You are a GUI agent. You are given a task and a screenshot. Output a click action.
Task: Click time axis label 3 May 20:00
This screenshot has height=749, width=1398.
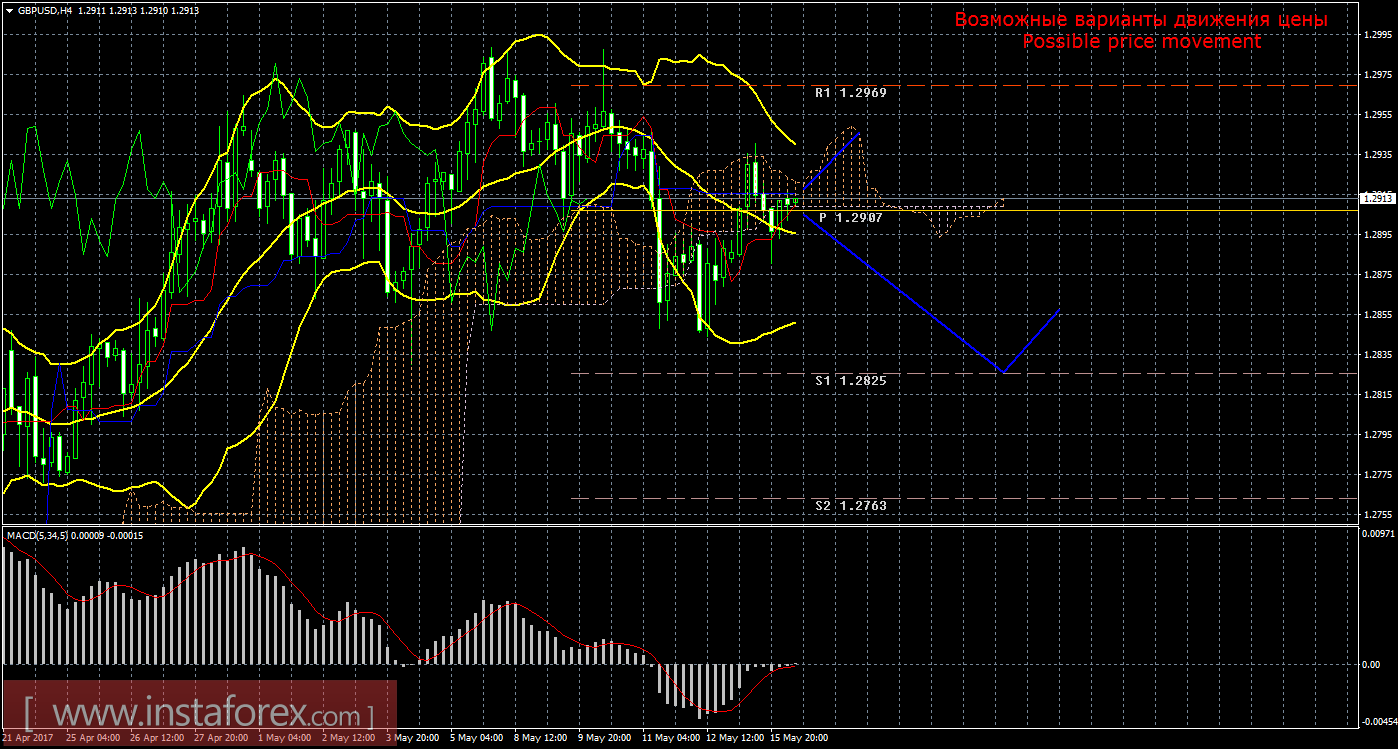pos(413,739)
